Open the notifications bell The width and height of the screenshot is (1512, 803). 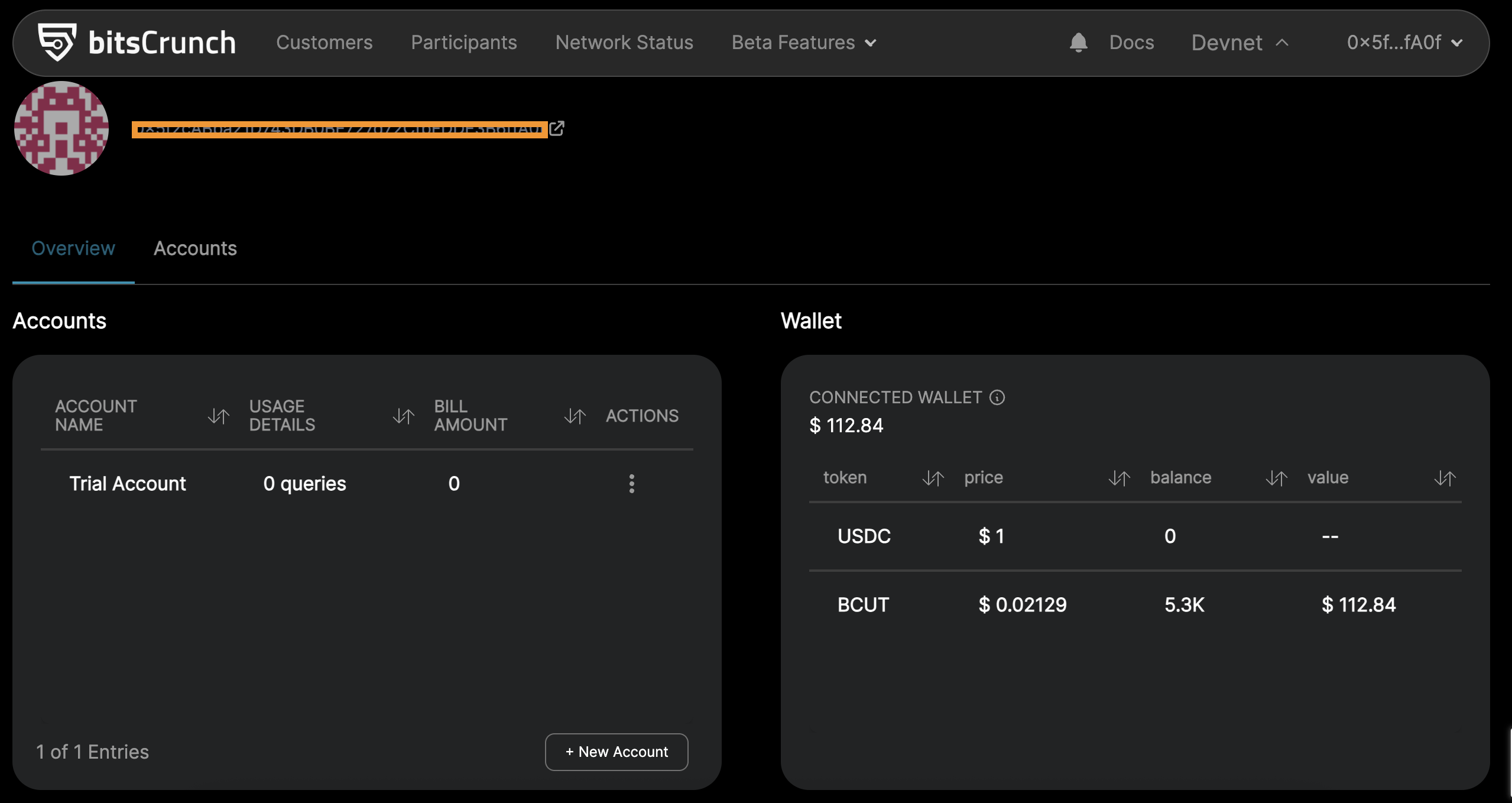[x=1078, y=43]
